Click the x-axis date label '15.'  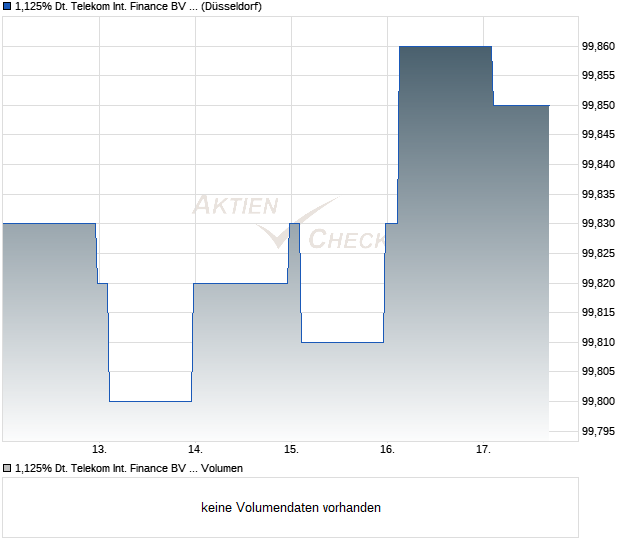click(291, 449)
